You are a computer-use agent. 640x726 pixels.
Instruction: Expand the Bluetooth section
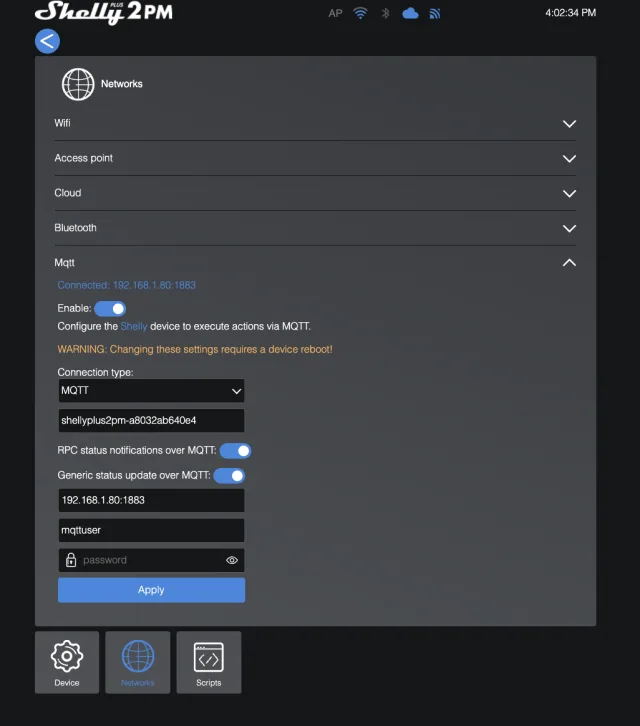(569, 228)
